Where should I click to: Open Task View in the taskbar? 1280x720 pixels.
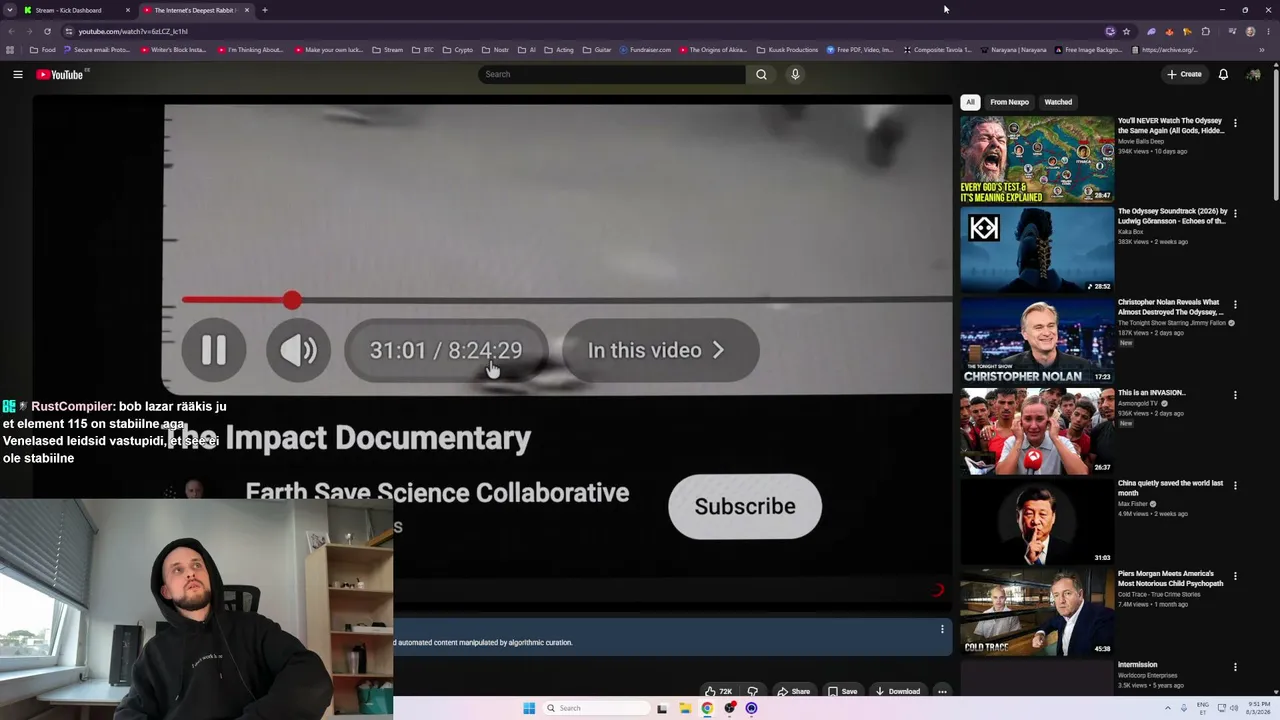(x=662, y=708)
